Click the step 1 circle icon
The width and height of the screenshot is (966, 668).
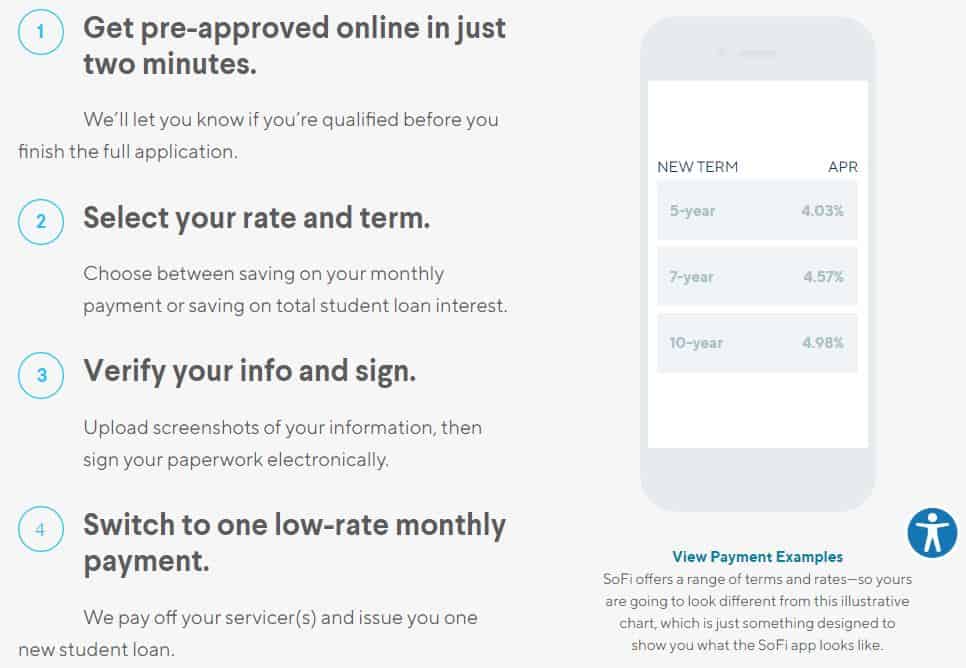(x=41, y=31)
